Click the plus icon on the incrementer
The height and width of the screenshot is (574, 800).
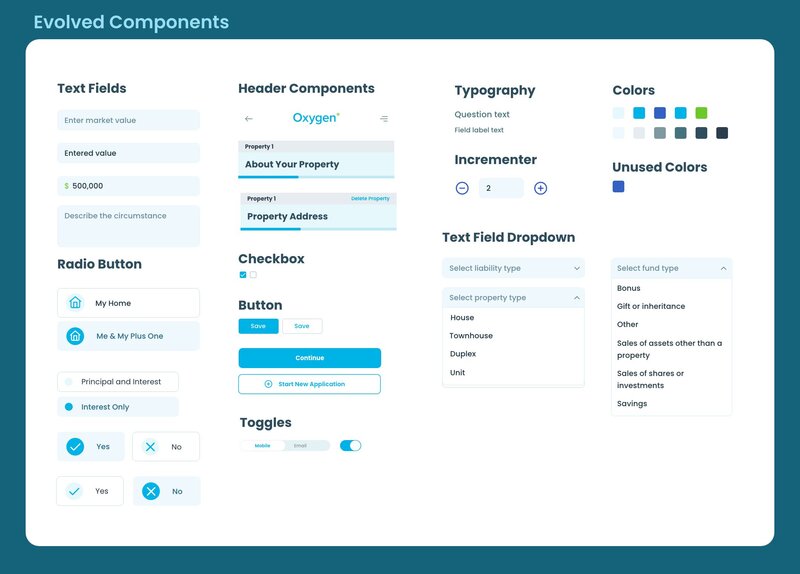pos(540,188)
